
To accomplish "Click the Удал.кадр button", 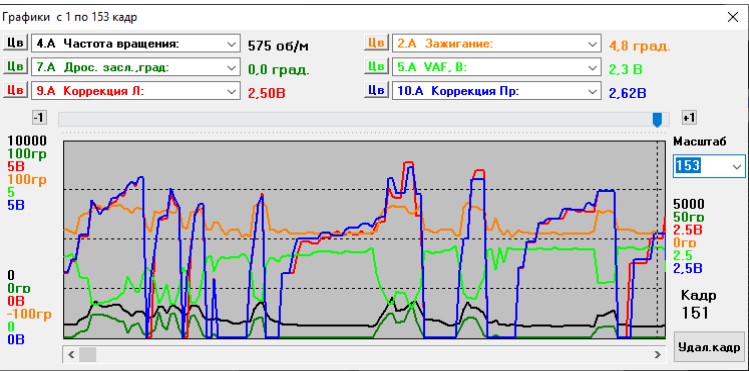I will (x=709, y=347).
